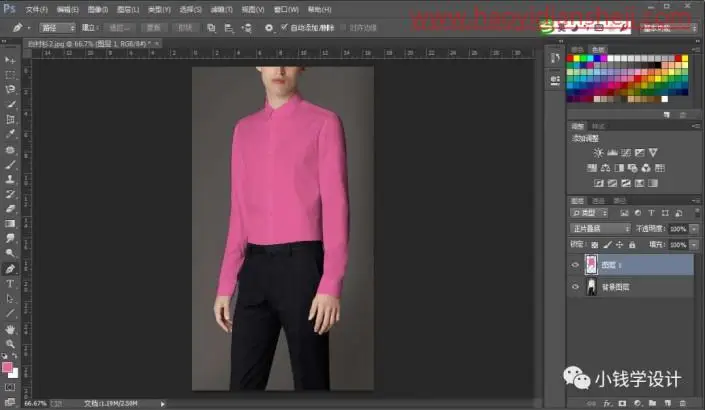This screenshot has height=410, width=705.
Task: Select the Clone Stamp tool
Action: (10, 179)
